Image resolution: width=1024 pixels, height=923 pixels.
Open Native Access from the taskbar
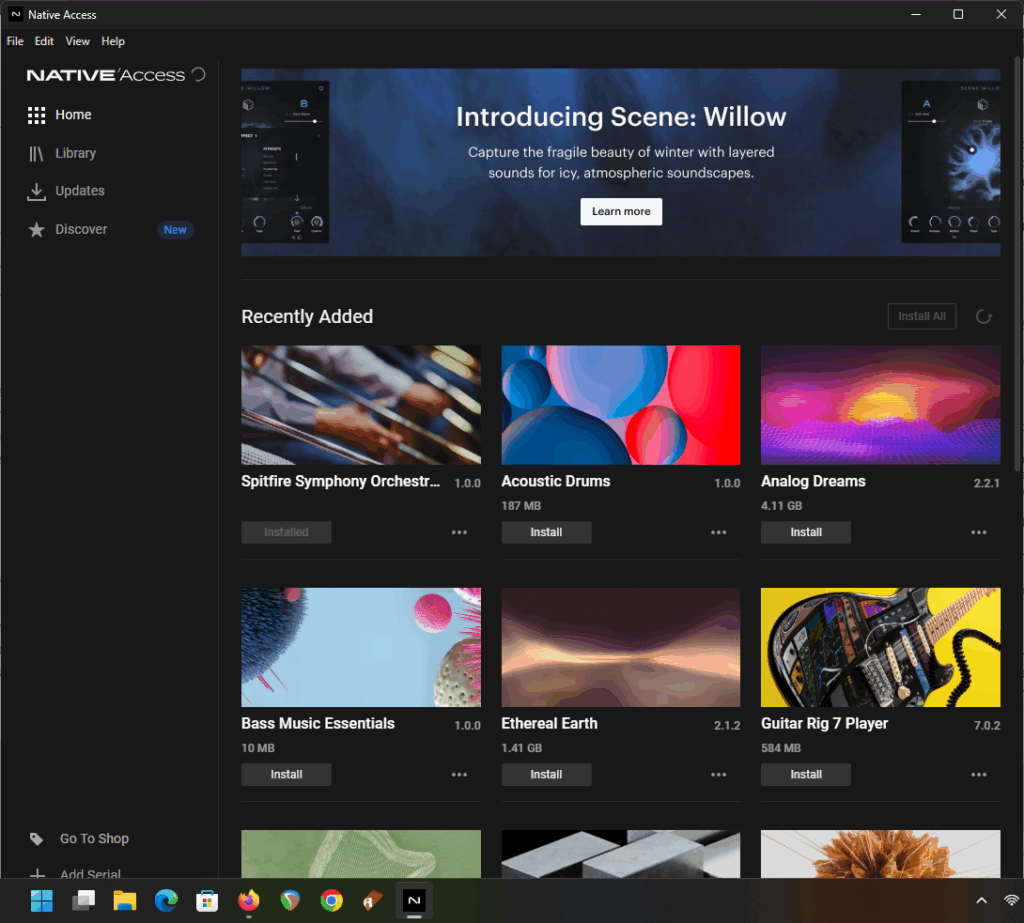[x=413, y=901]
